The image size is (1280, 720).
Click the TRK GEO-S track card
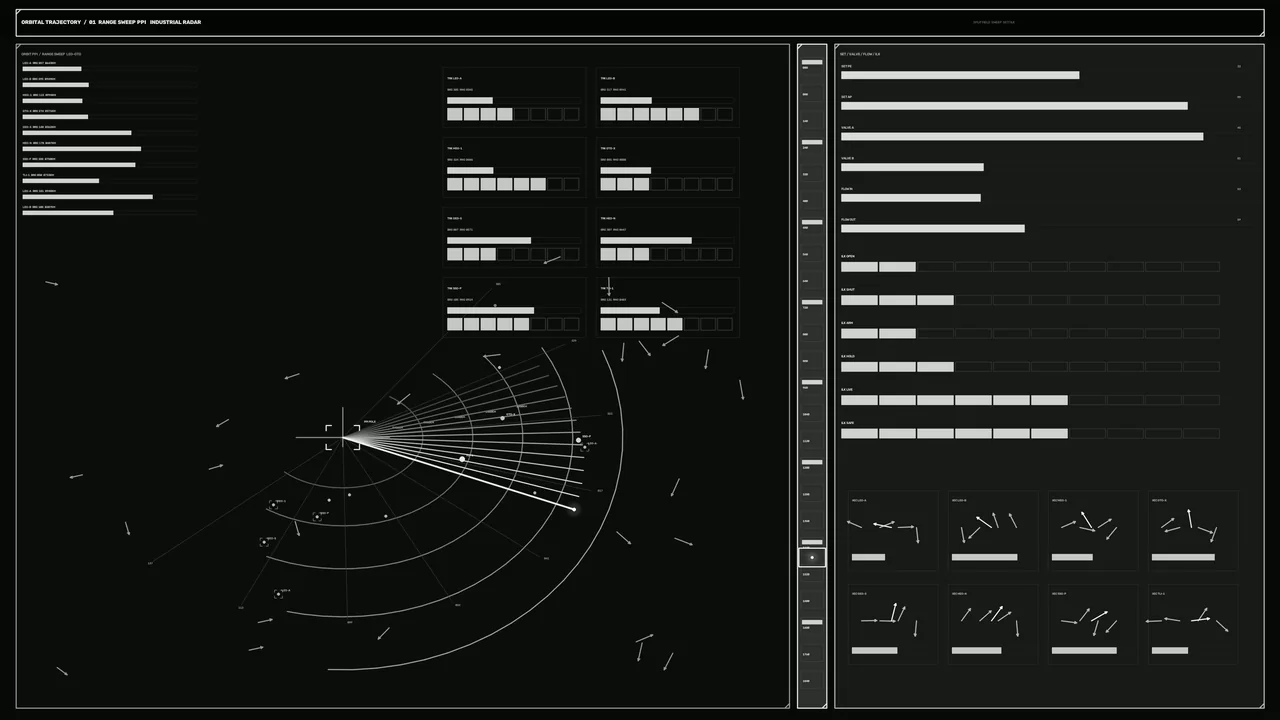click(514, 237)
